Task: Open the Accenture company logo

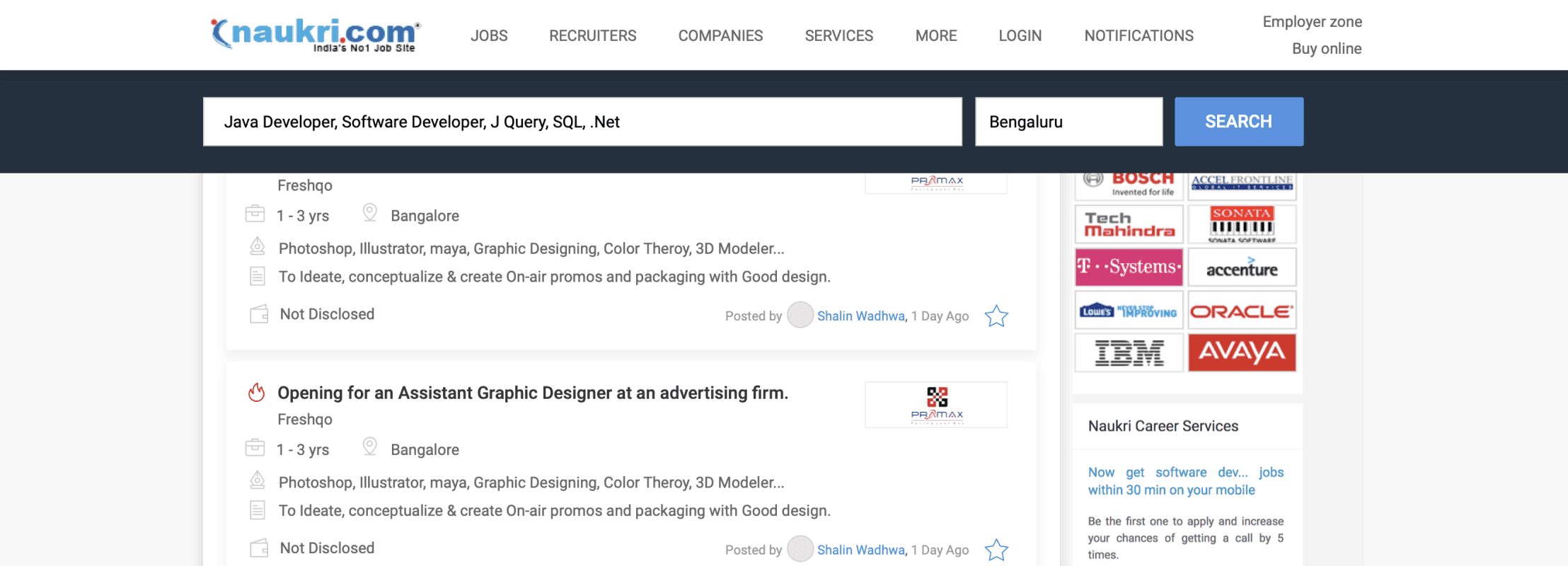Action: click(x=1242, y=267)
